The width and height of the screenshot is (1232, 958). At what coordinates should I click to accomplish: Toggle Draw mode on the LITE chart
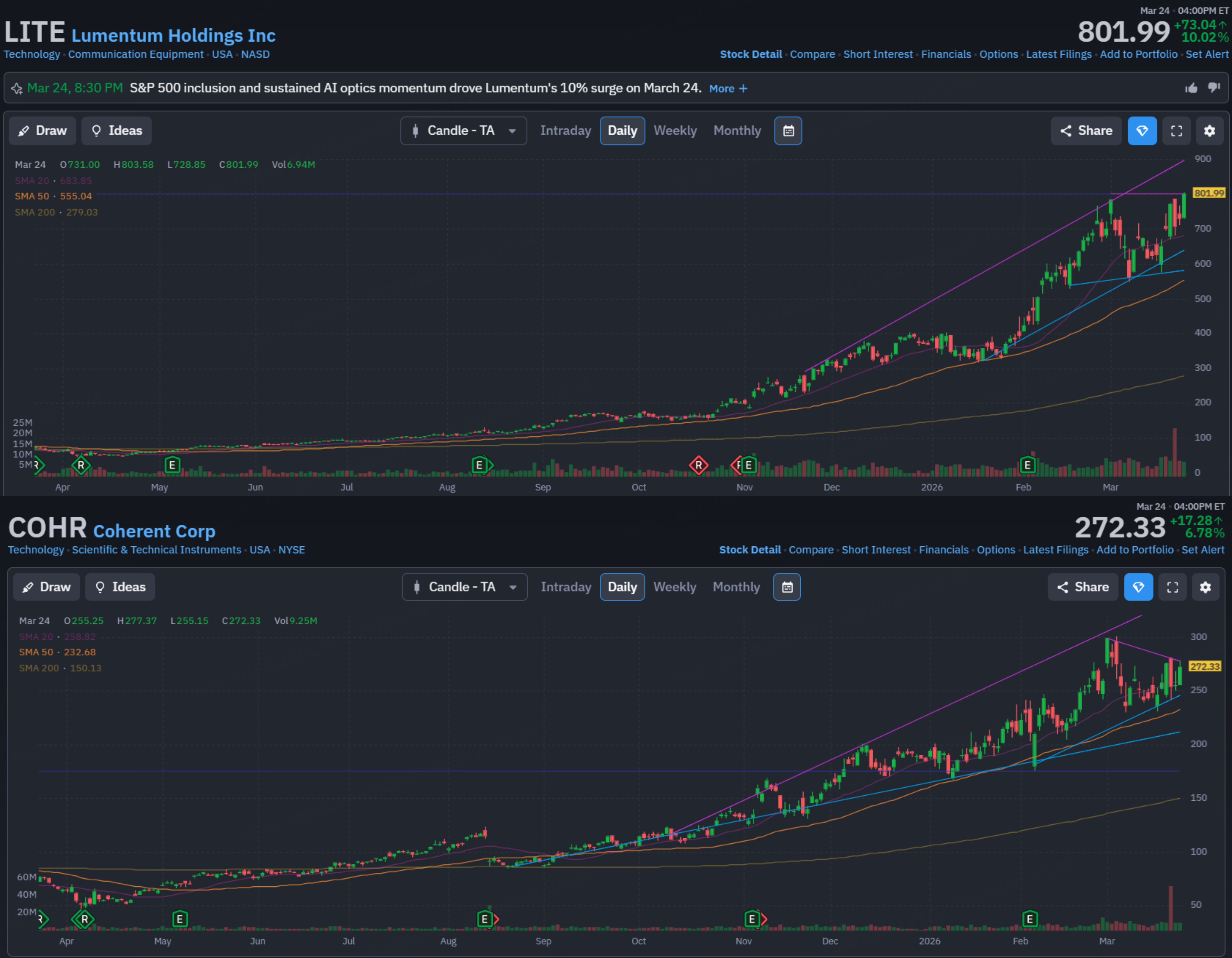[43, 131]
